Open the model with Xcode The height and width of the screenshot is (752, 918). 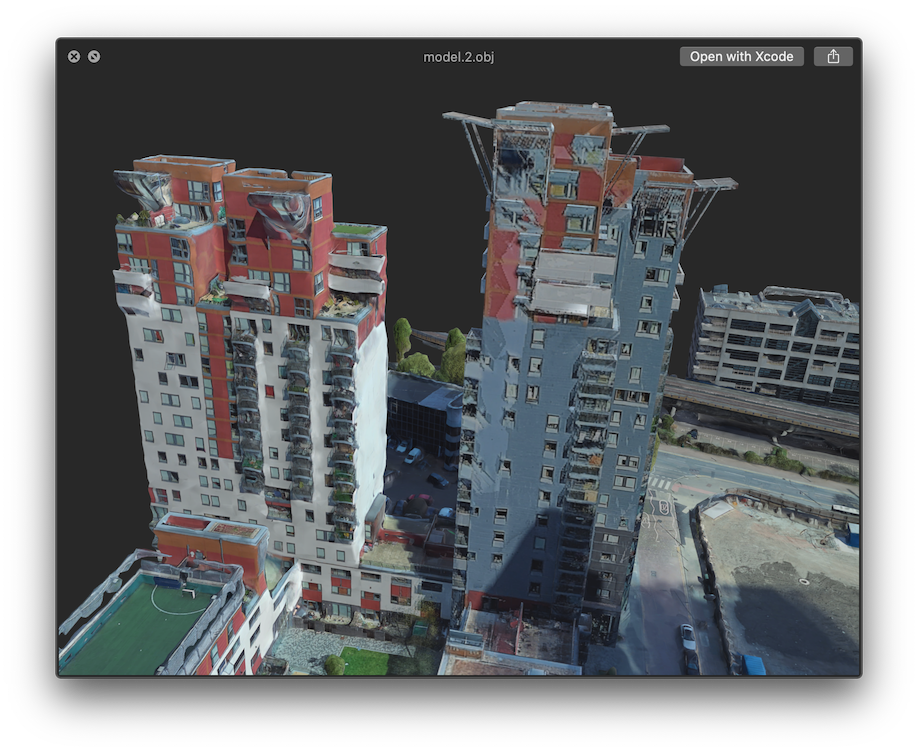pos(740,56)
